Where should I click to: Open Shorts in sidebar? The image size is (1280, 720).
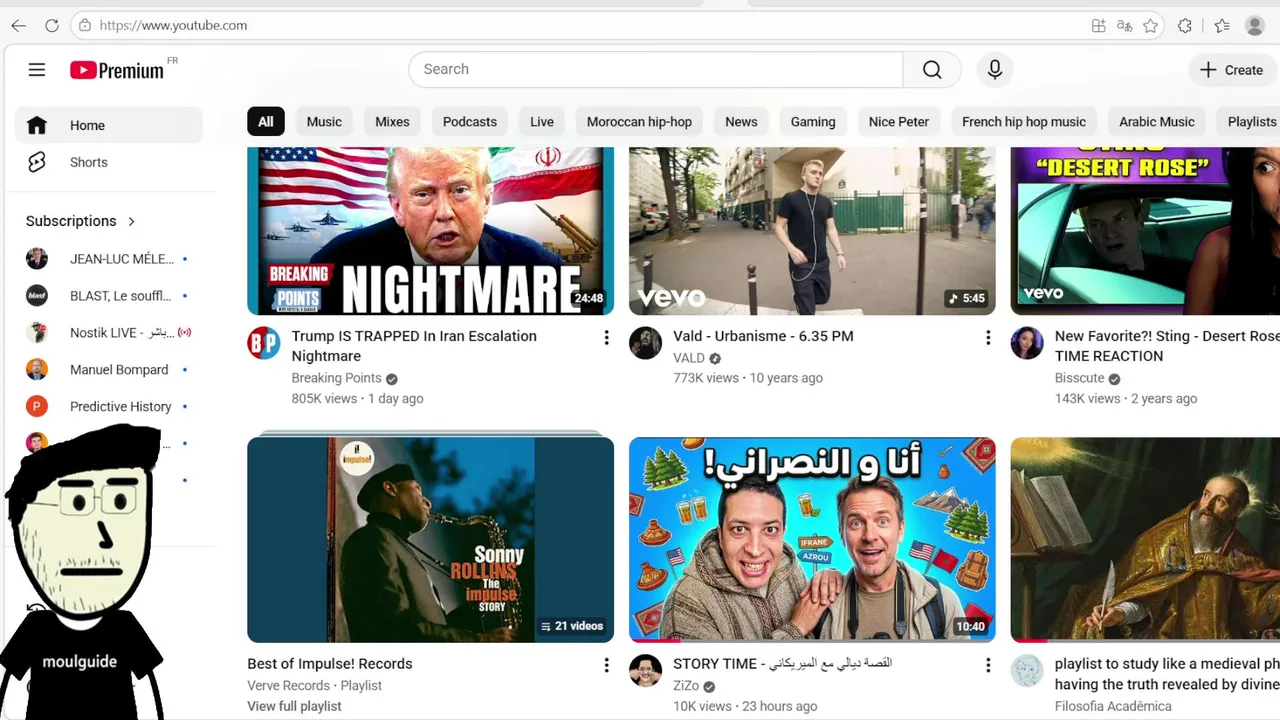pos(109,162)
